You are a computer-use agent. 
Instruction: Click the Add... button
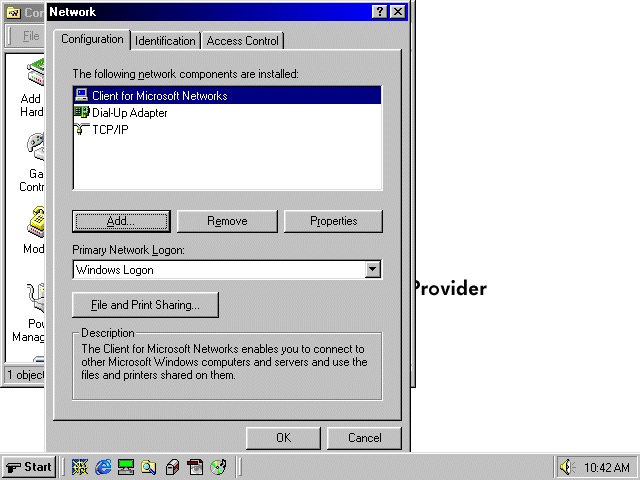click(121, 221)
